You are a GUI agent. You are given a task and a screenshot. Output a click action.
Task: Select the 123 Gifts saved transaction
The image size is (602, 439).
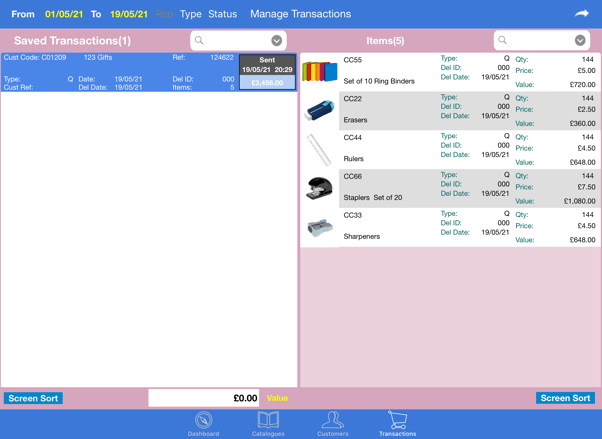pyautogui.click(x=120, y=73)
